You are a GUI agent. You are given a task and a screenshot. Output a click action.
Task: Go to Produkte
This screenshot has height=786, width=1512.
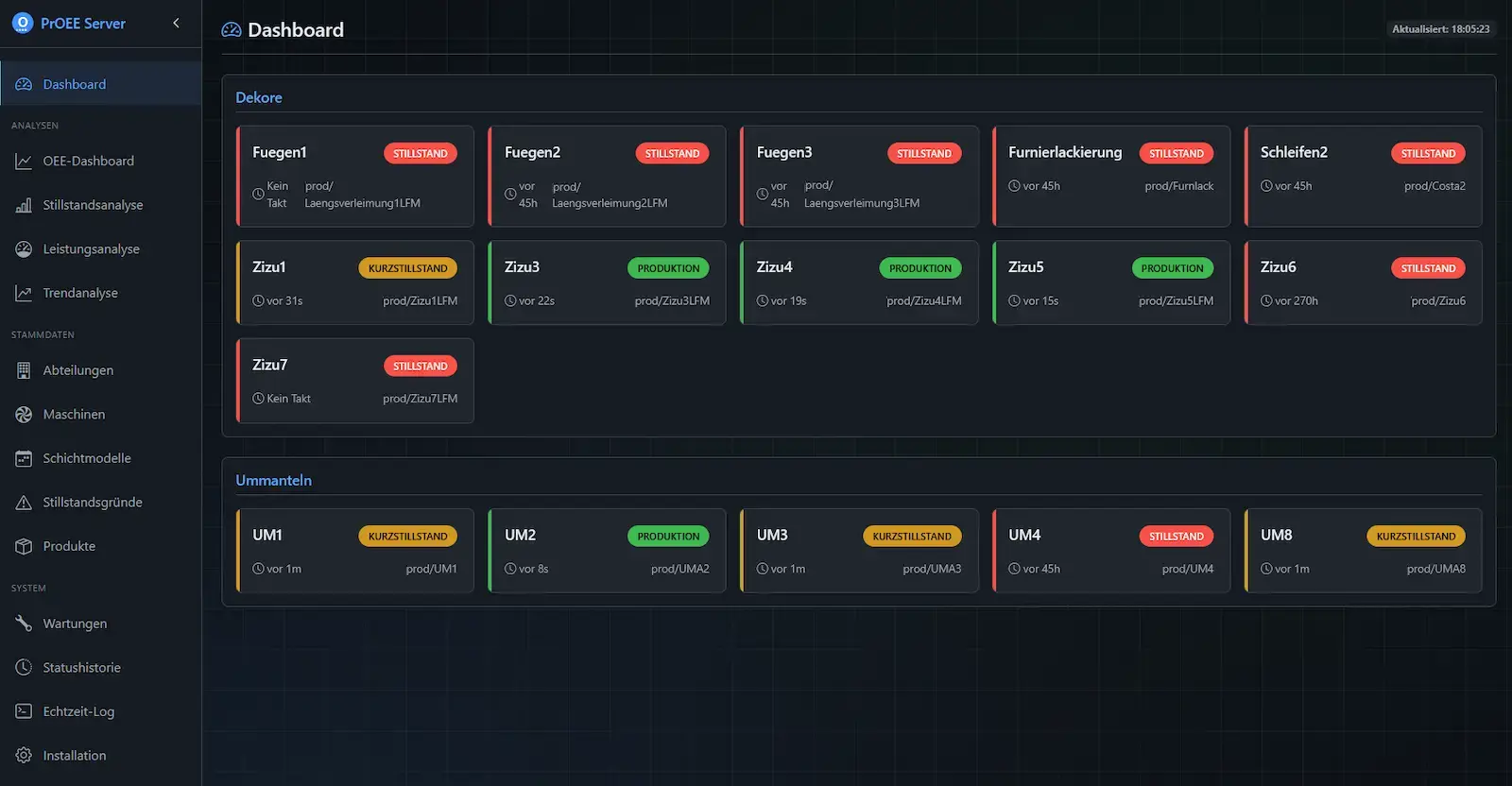(101, 546)
